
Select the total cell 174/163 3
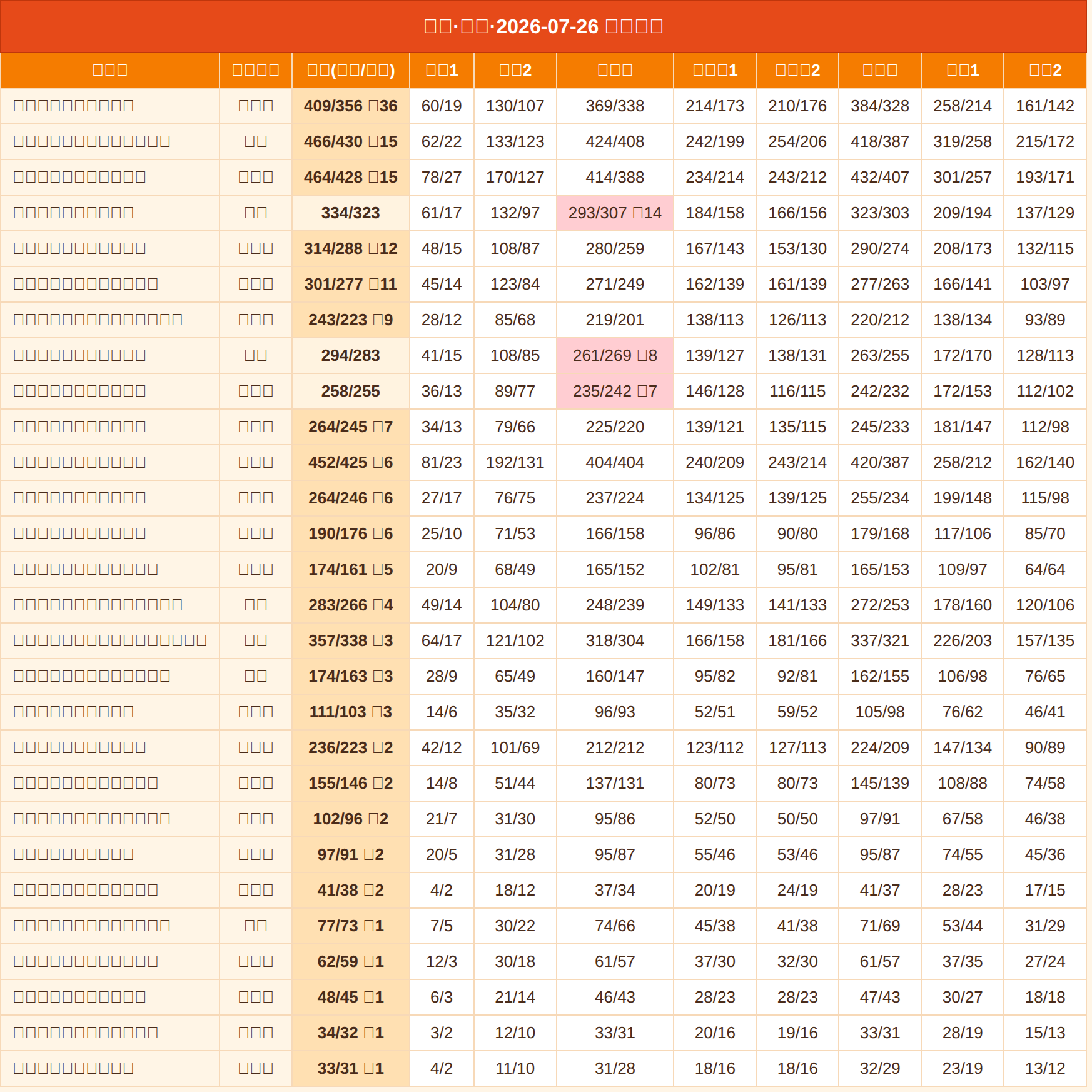[x=351, y=676]
